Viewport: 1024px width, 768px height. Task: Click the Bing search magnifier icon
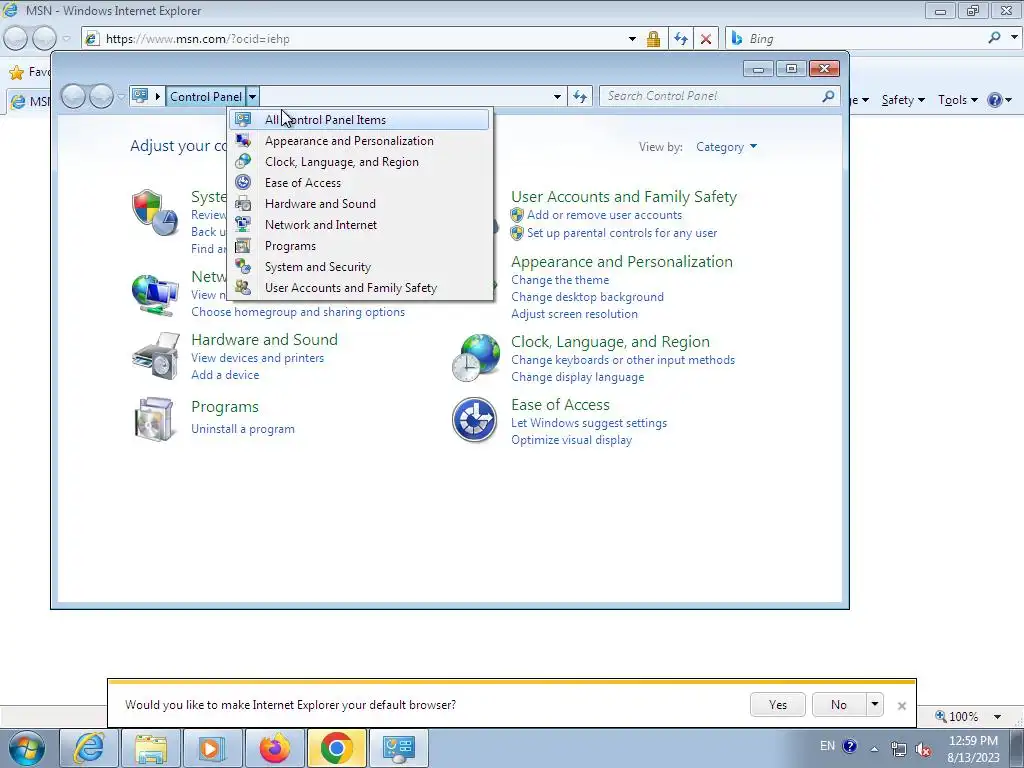point(994,38)
